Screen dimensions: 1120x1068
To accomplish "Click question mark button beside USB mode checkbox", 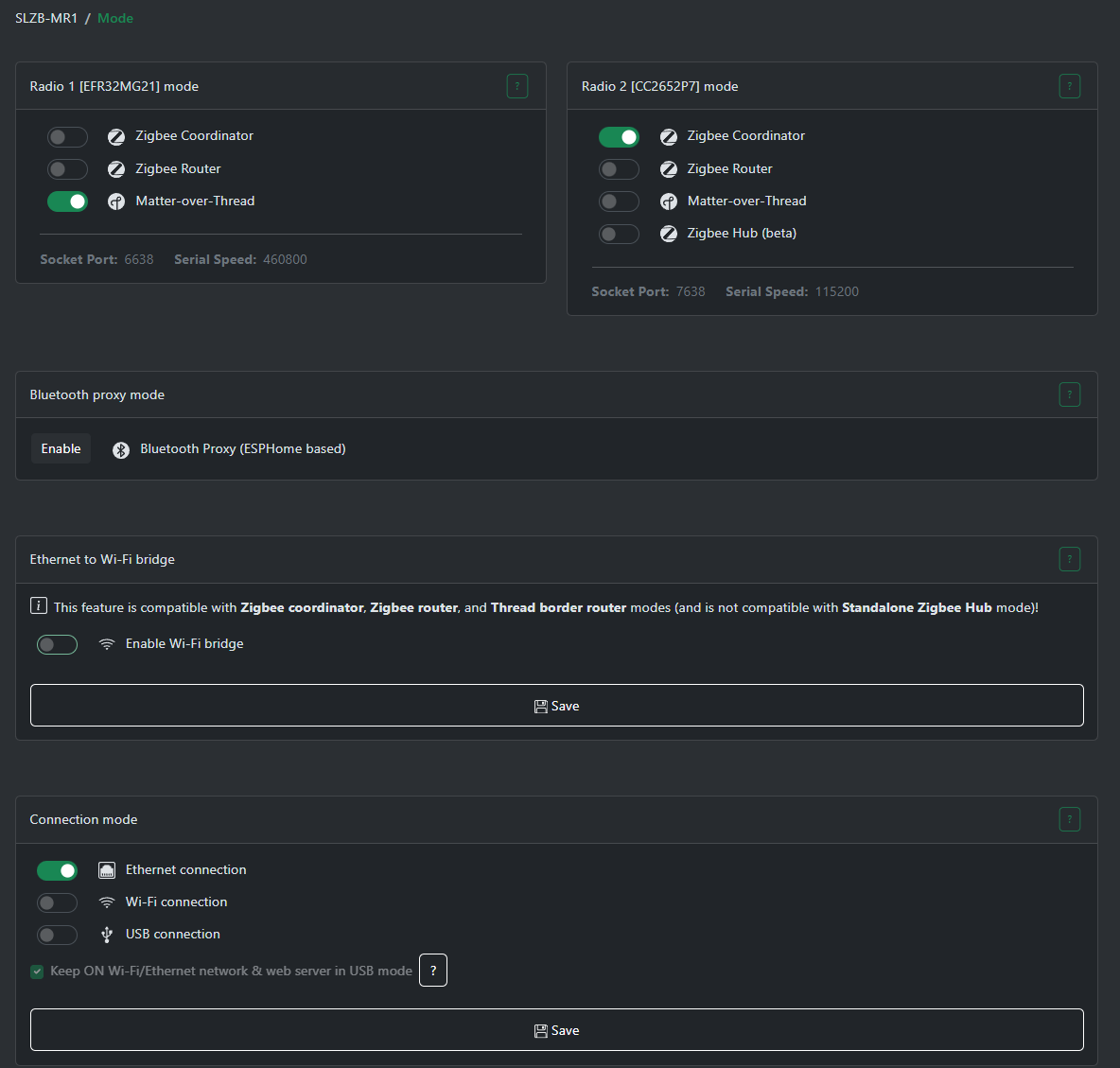I will (433, 971).
